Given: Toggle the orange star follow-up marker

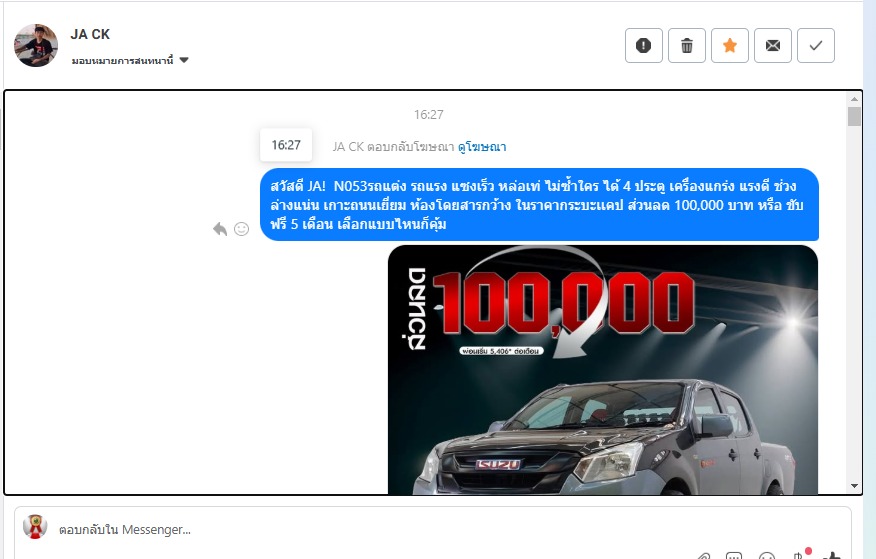Looking at the screenshot, I should (730, 45).
